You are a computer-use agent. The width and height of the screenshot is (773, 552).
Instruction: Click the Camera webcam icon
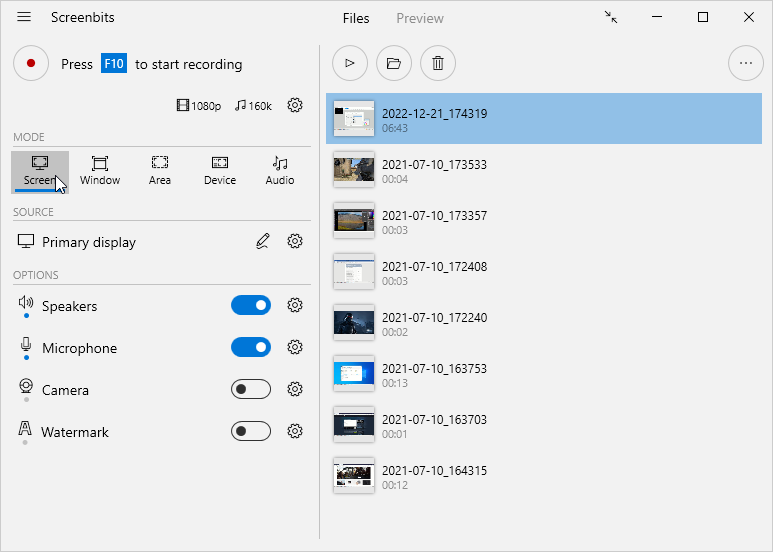tap(26, 386)
